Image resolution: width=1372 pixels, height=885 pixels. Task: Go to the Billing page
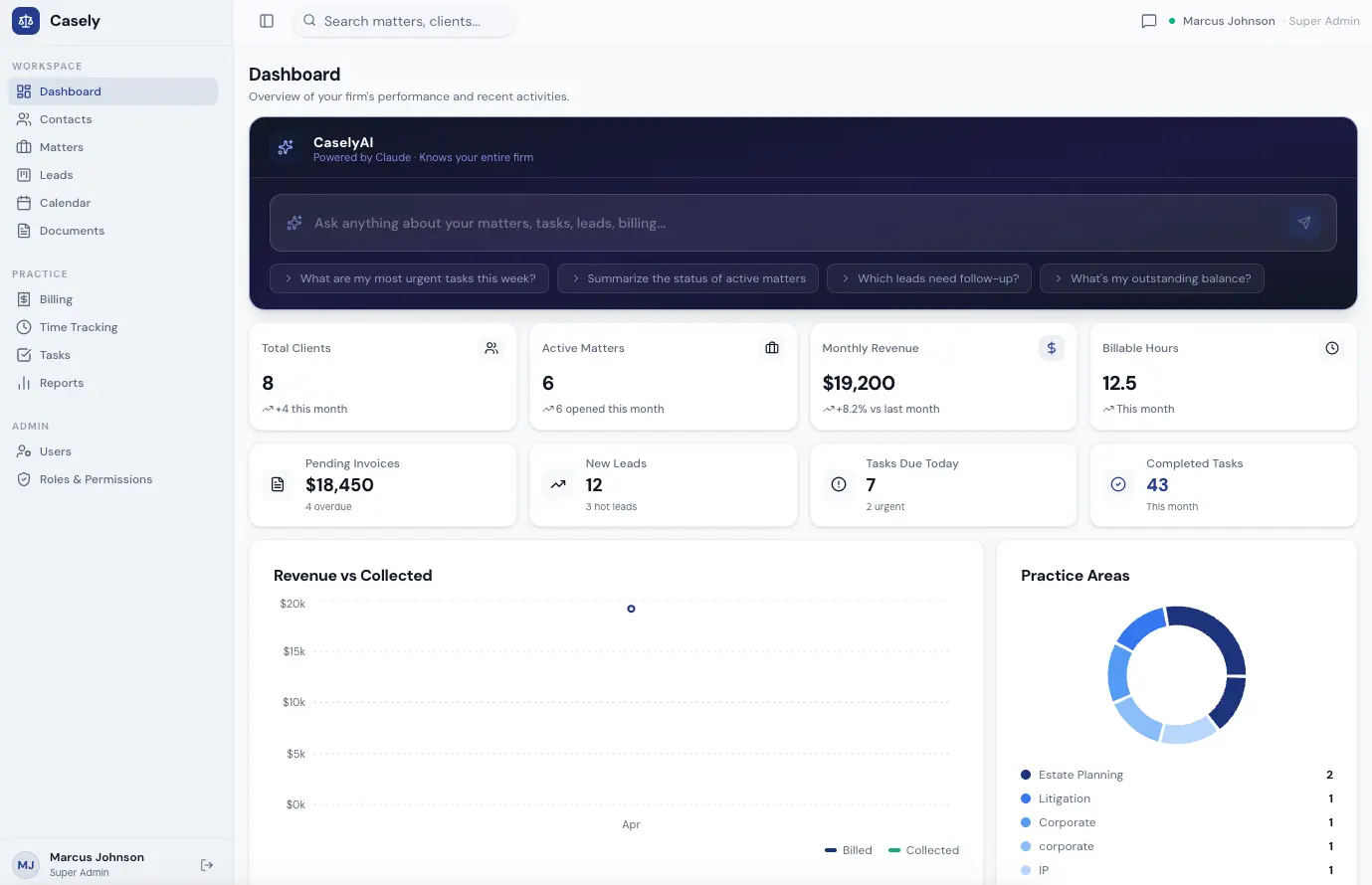coord(113,299)
